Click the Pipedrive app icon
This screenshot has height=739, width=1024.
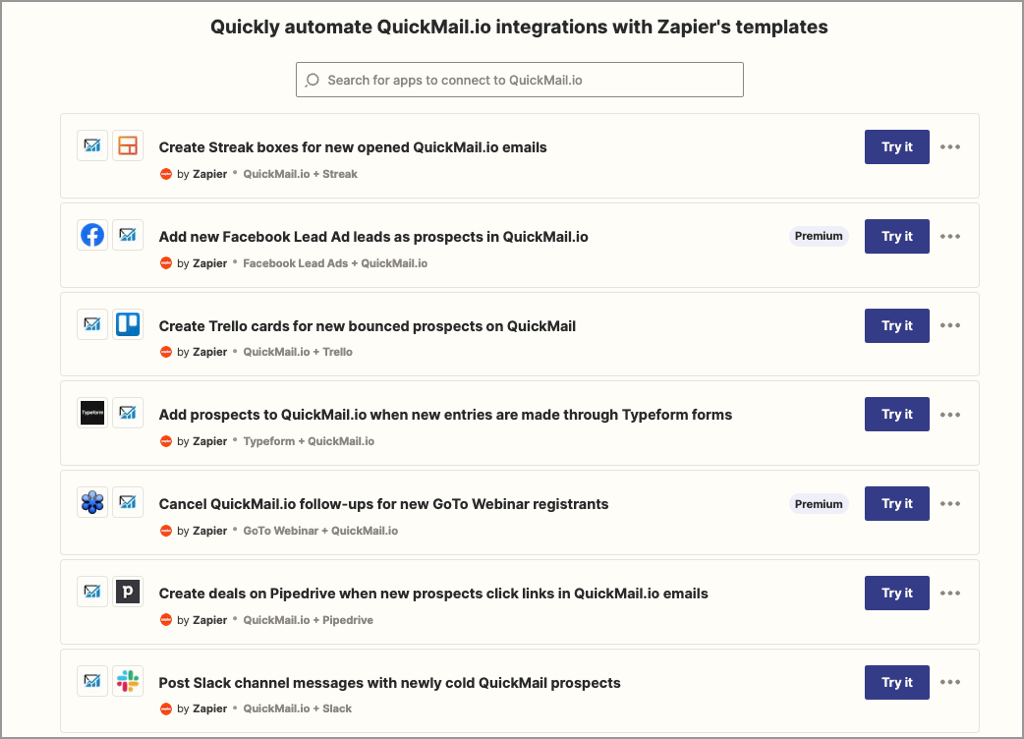coord(127,591)
